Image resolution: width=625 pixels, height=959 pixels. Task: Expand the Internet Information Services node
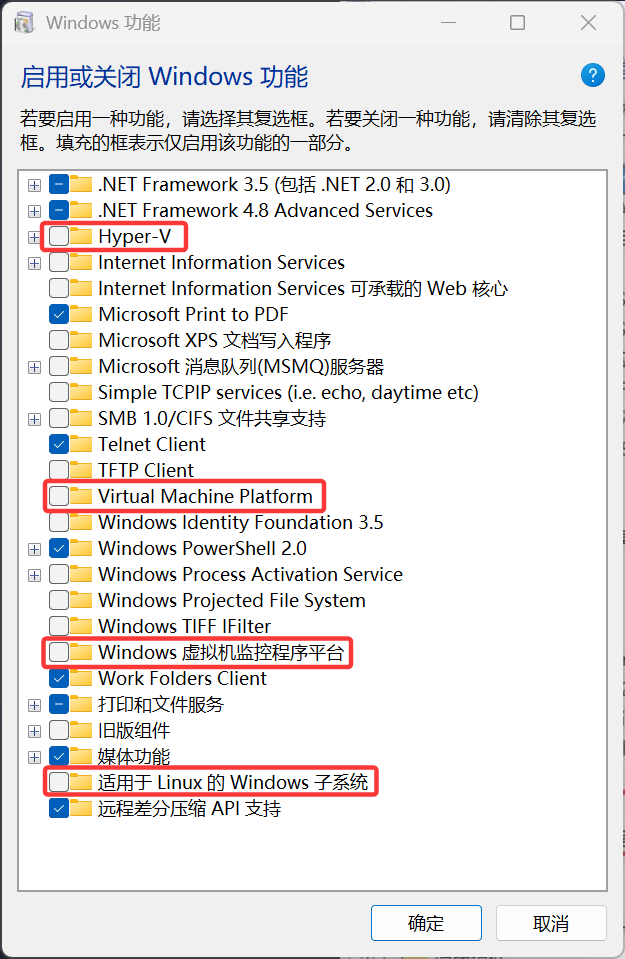[35, 263]
